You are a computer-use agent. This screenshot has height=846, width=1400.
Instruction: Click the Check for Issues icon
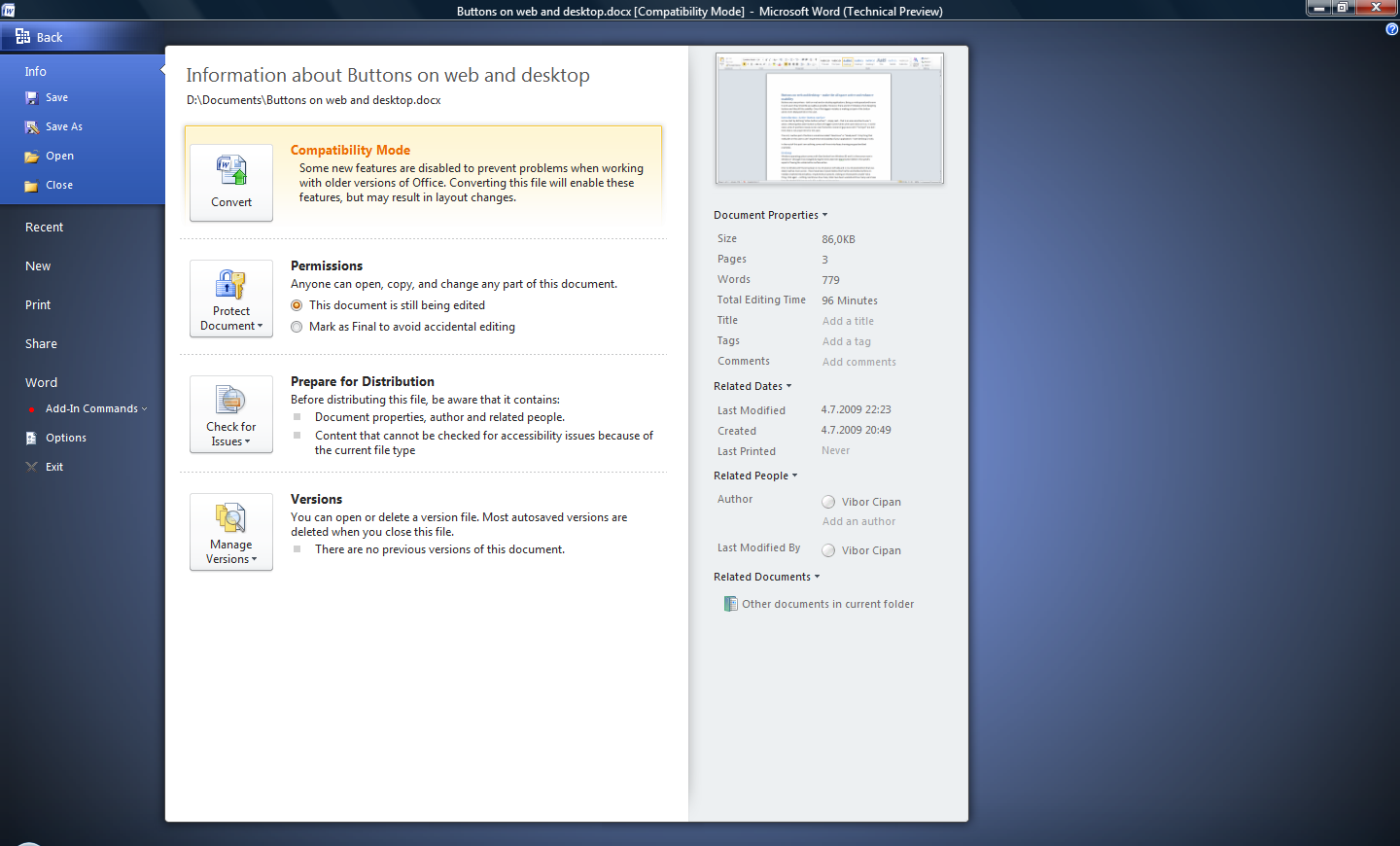pyautogui.click(x=231, y=400)
